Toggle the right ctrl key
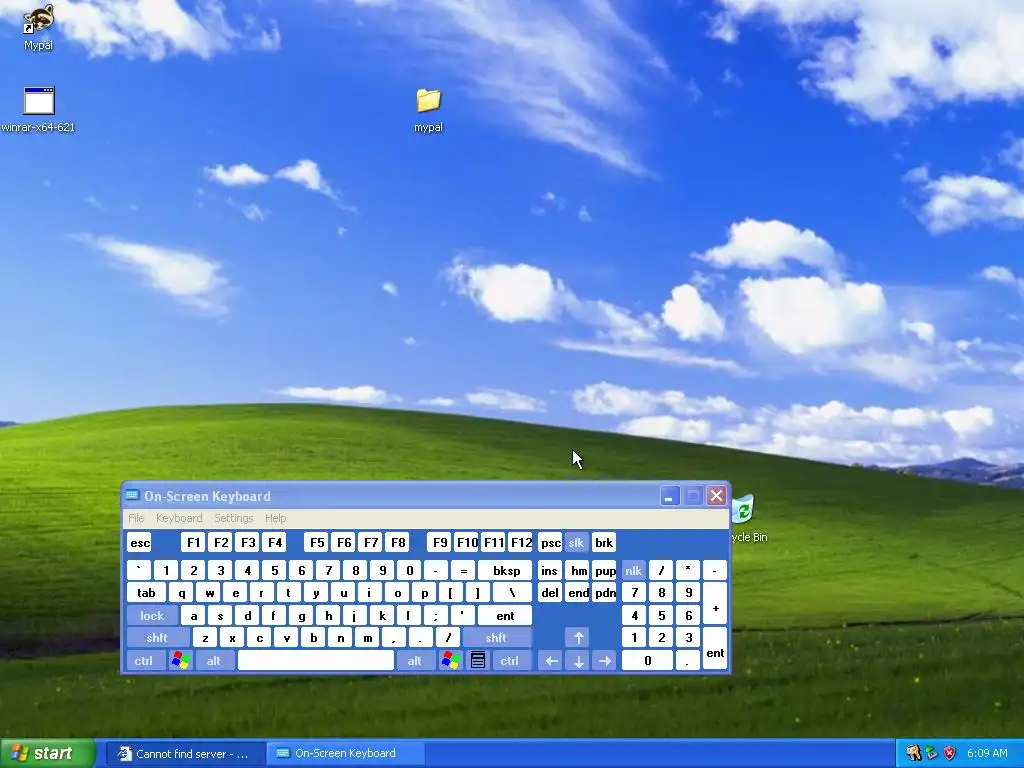The height and width of the screenshot is (768, 1024). pyautogui.click(x=510, y=660)
